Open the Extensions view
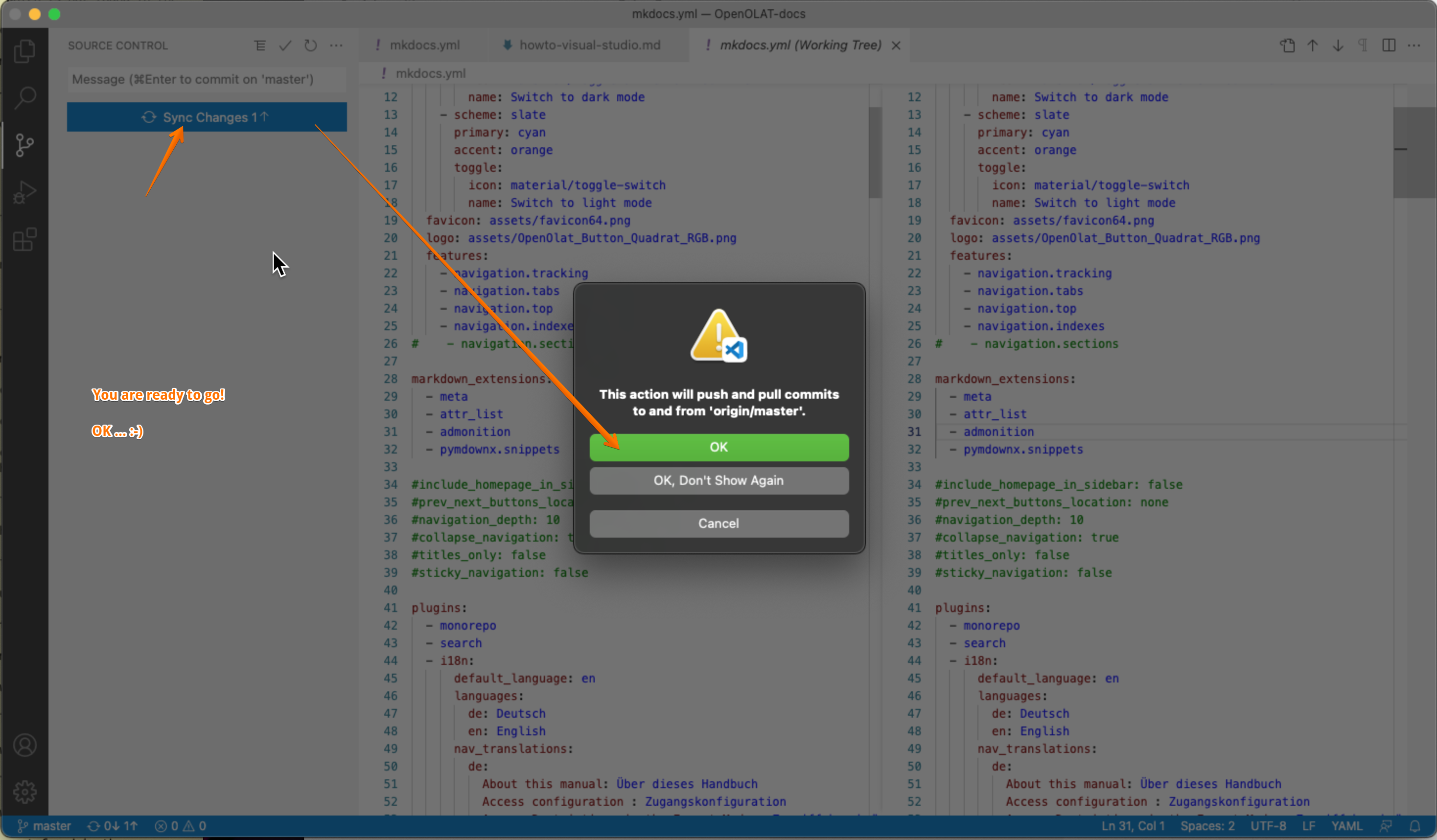Viewport: 1437px width, 840px height. point(24,239)
